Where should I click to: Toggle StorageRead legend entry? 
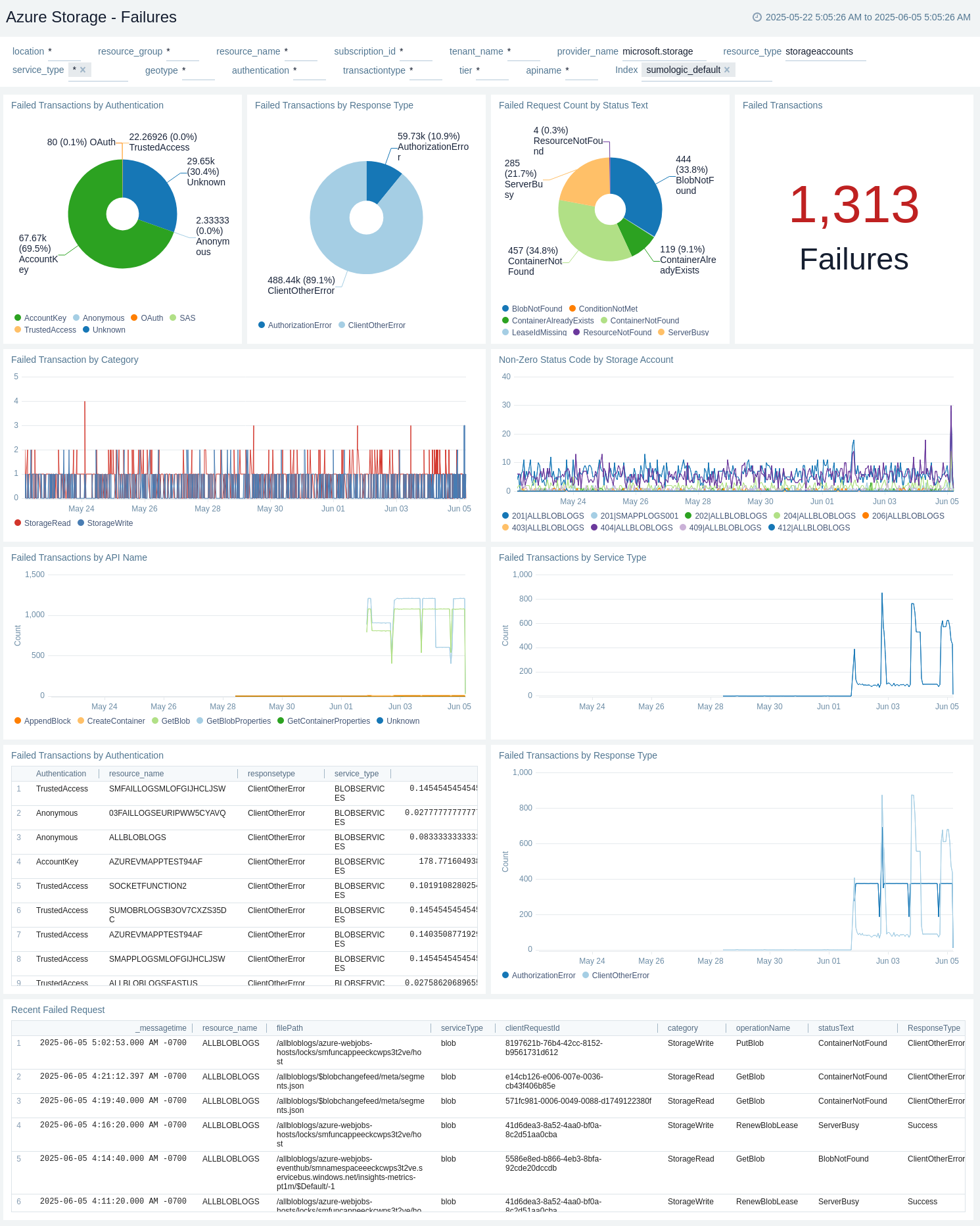[x=43, y=523]
